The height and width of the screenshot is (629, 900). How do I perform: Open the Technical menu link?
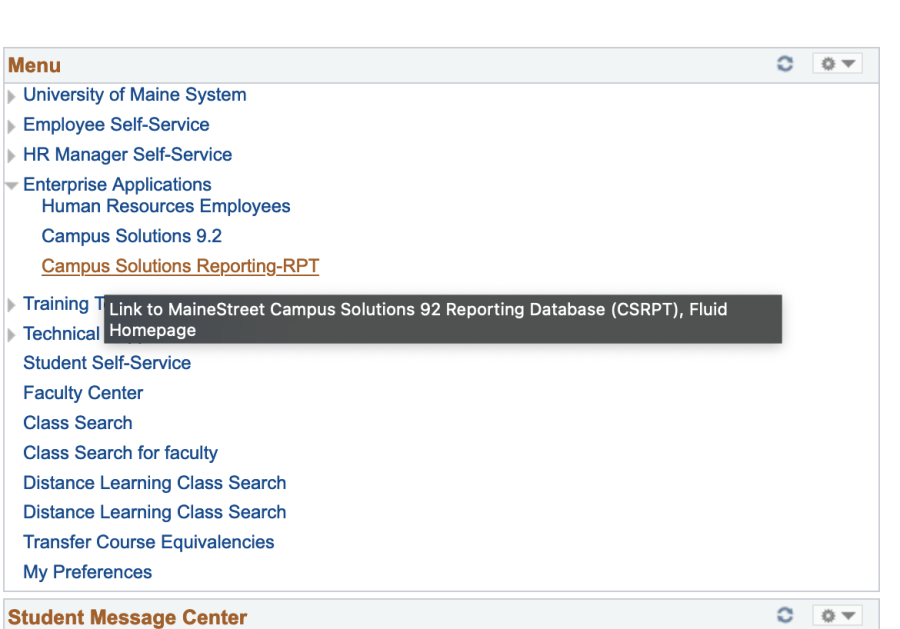[62, 333]
